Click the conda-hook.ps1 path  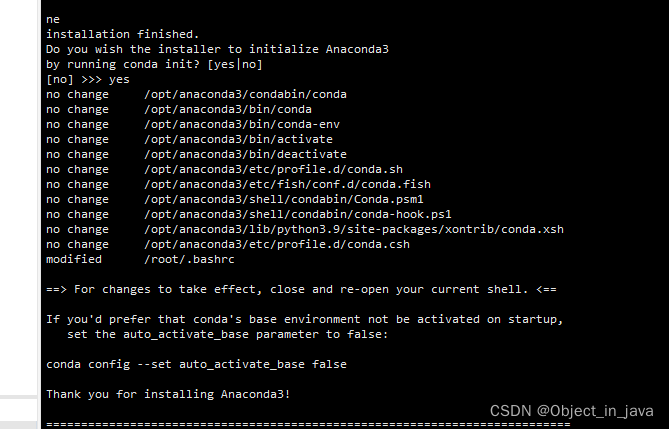(298, 214)
